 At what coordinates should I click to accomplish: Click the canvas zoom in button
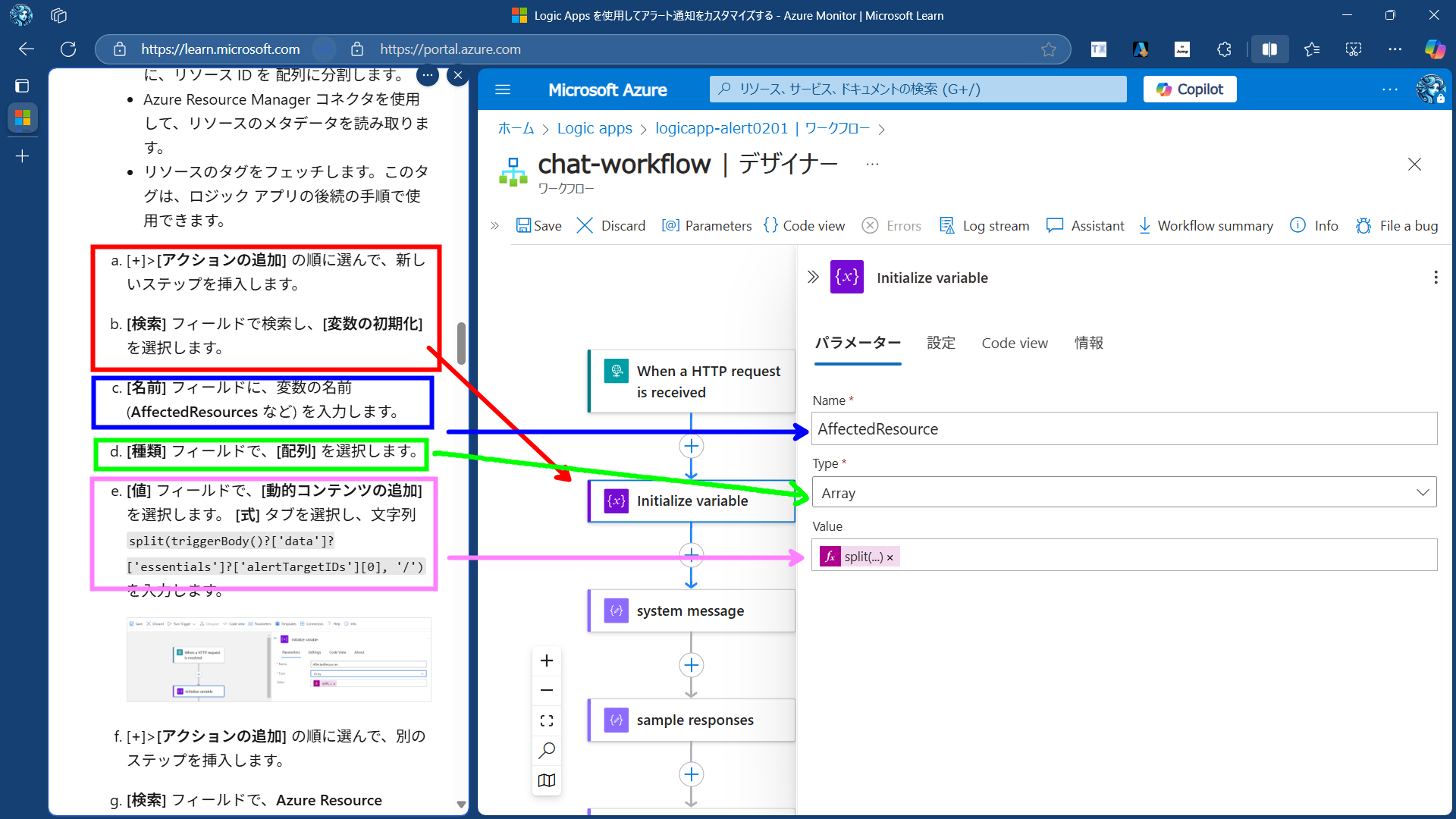pyautogui.click(x=546, y=661)
